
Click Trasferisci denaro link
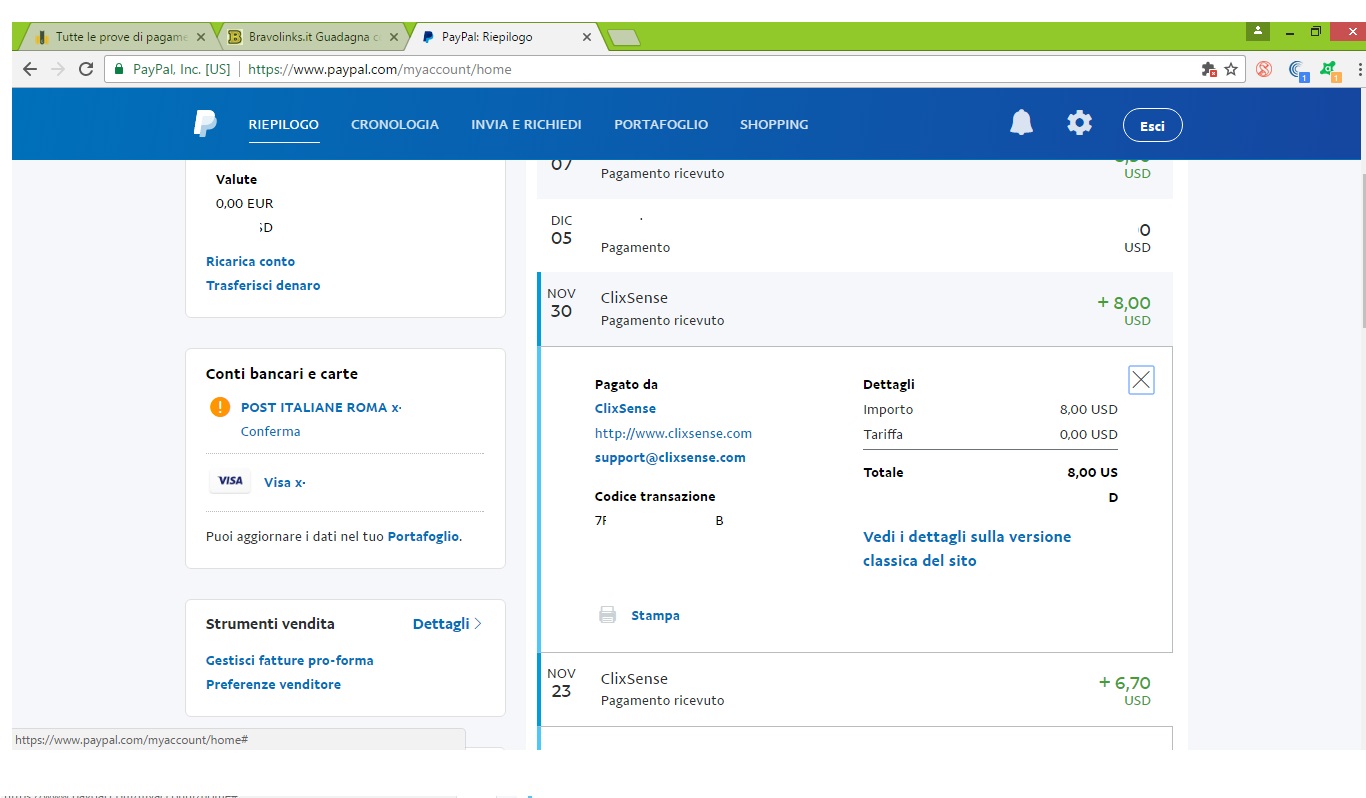[x=263, y=285]
